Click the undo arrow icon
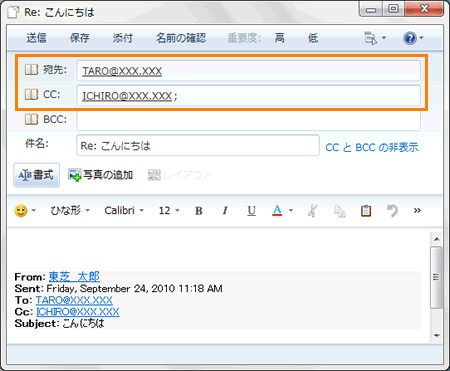This screenshot has height=371, width=450. pyautogui.click(x=392, y=211)
